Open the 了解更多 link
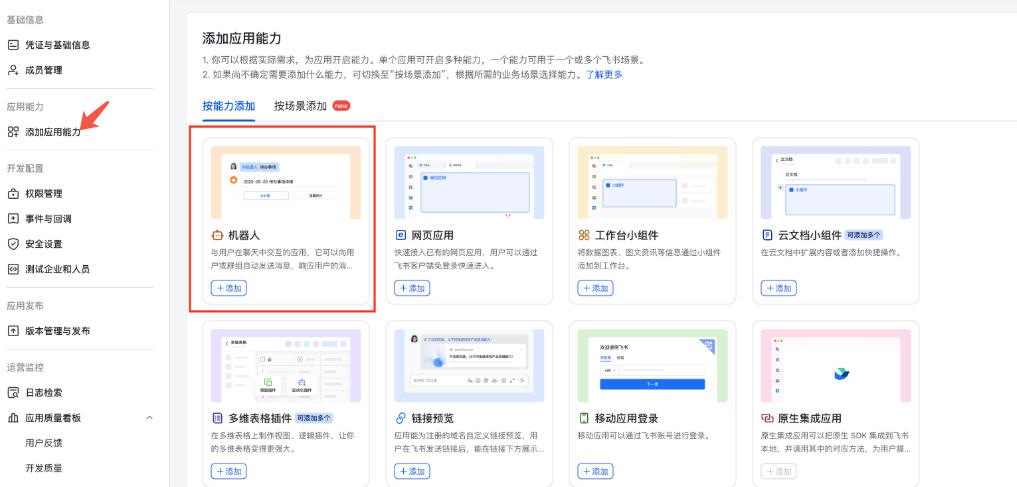1017x487 pixels. 604,75
